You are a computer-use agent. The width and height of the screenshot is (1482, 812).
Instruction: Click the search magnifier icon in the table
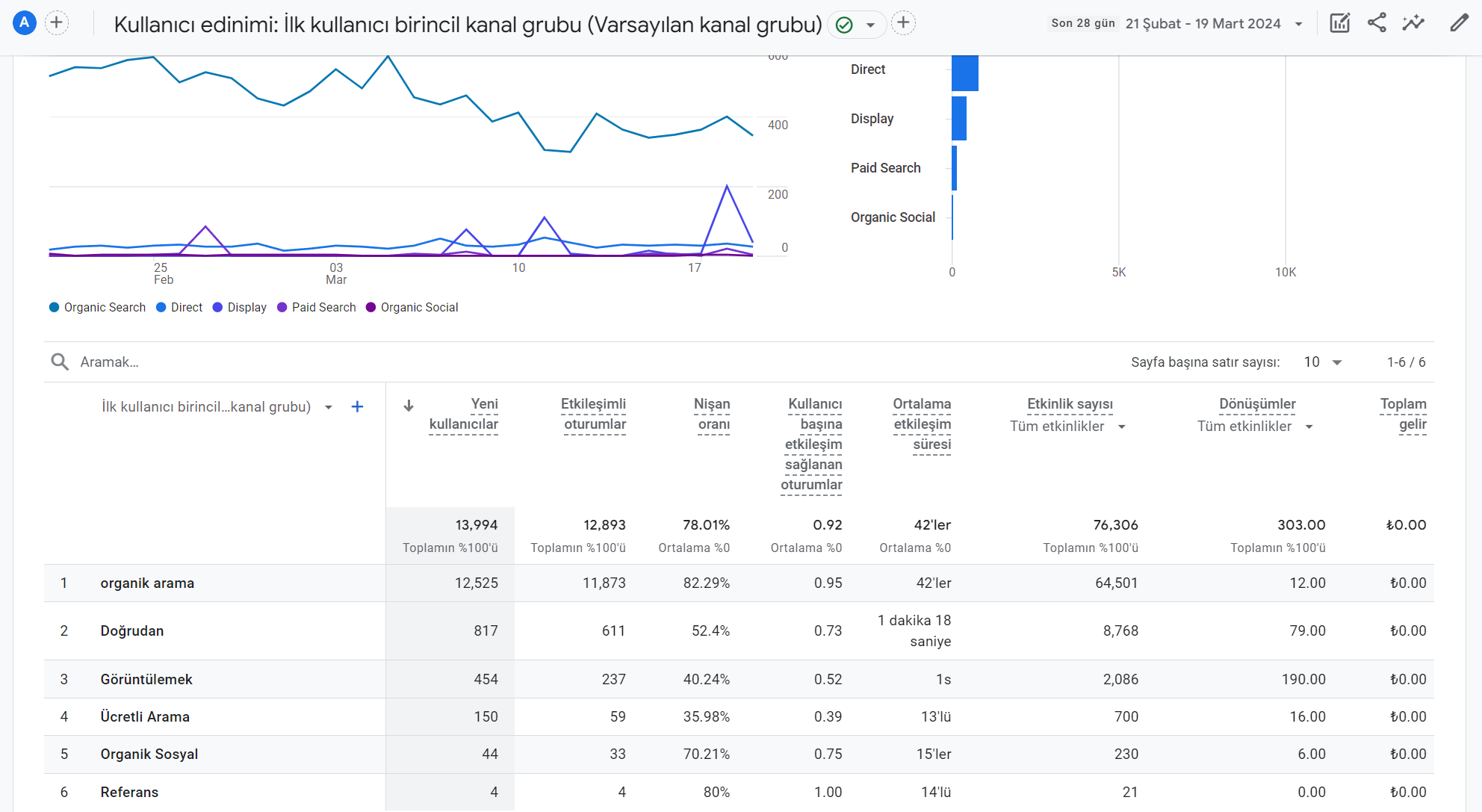coord(60,362)
